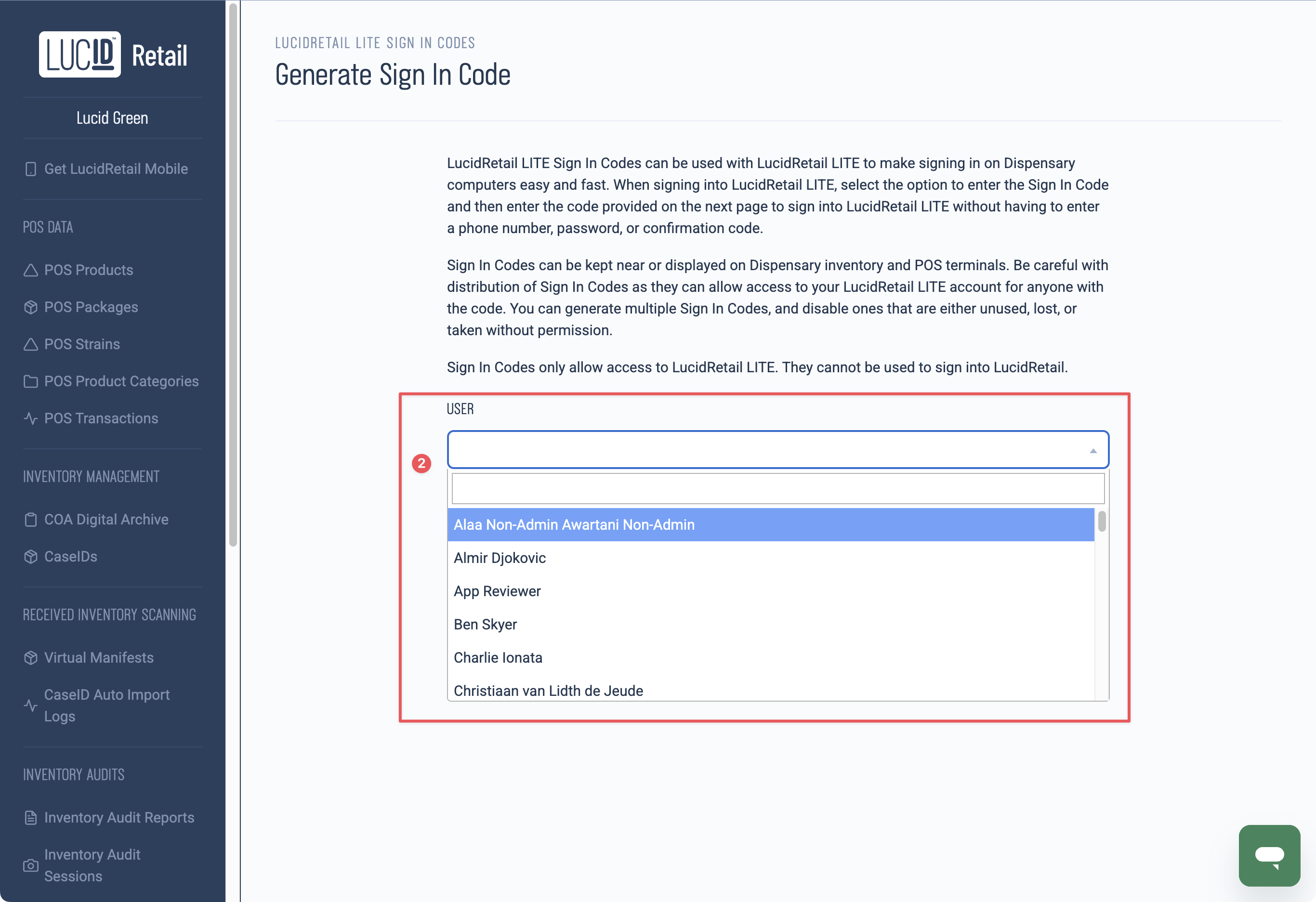Viewport: 1316px width, 902px height.
Task: Select the POS Products triangle icon
Action: [x=31, y=270]
